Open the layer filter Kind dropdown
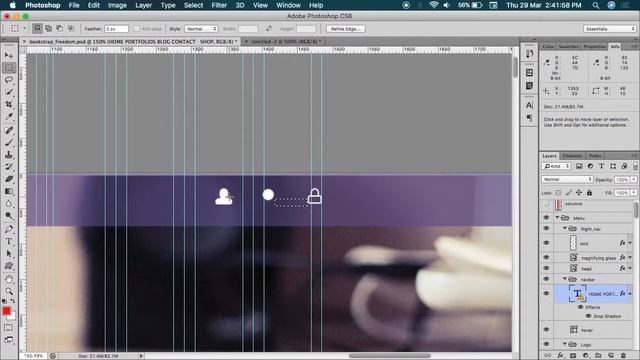 [556, 166]
